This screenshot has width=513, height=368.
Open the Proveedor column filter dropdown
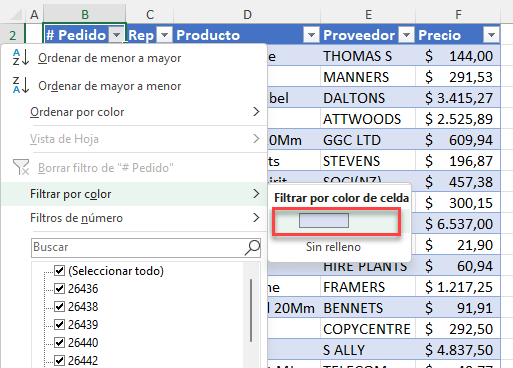[406, 35]
